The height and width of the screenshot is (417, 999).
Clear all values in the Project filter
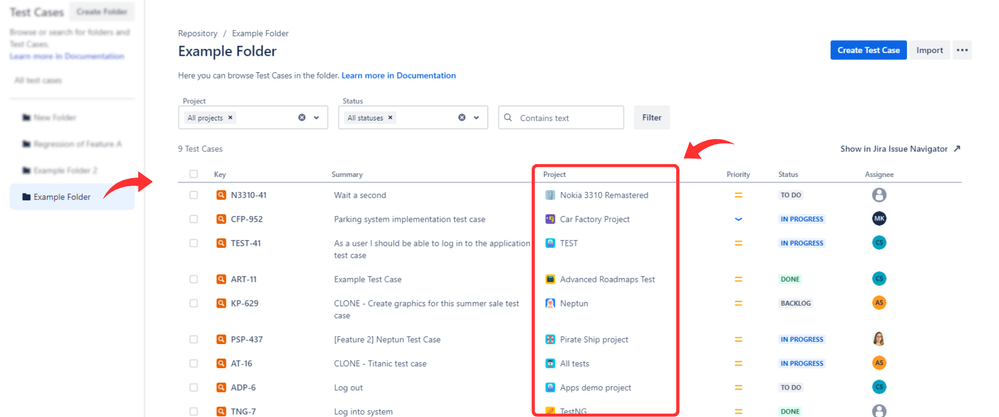(302, 118)
